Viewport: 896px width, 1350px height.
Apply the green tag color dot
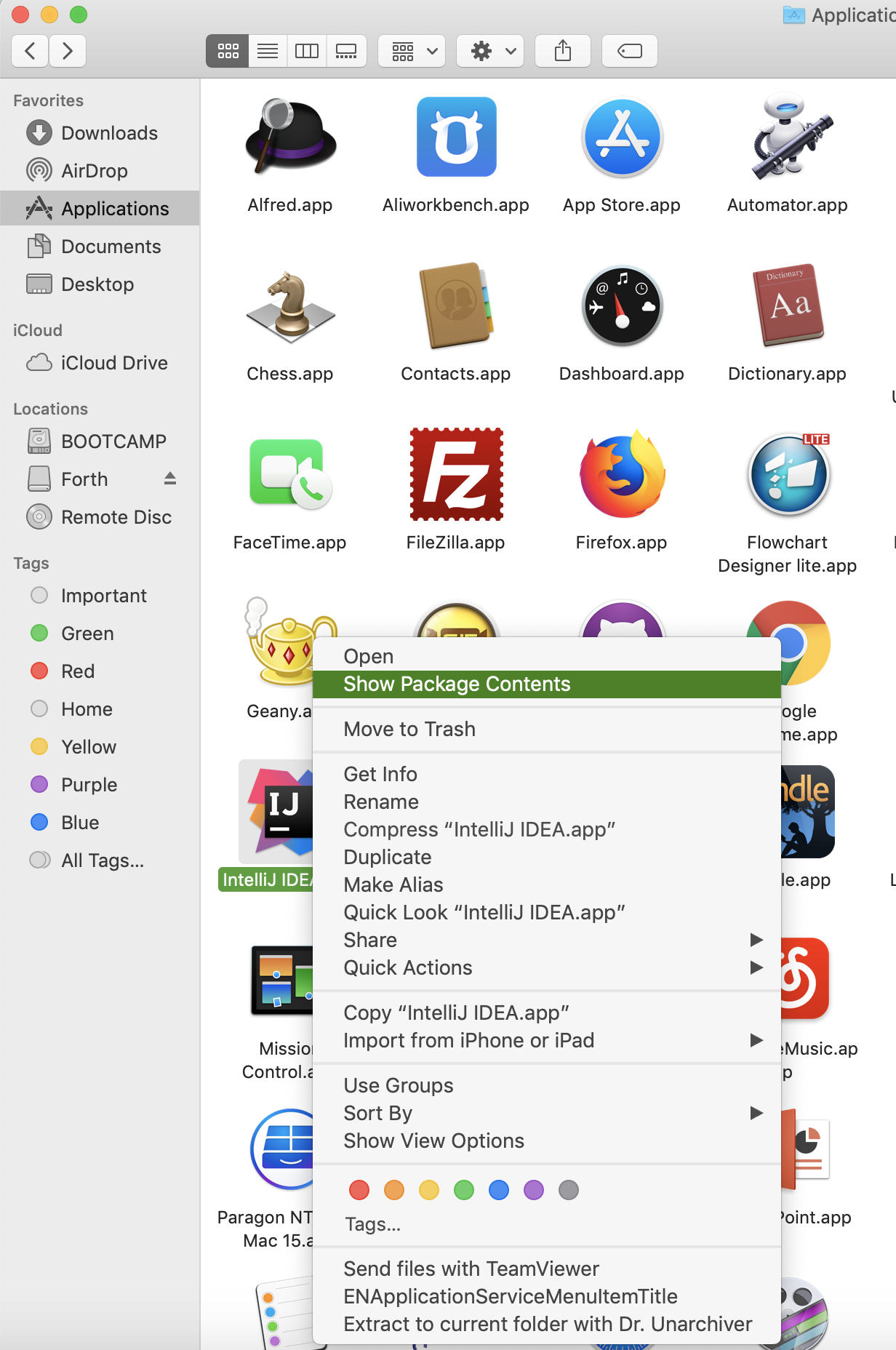click(x=464, y=1190)
